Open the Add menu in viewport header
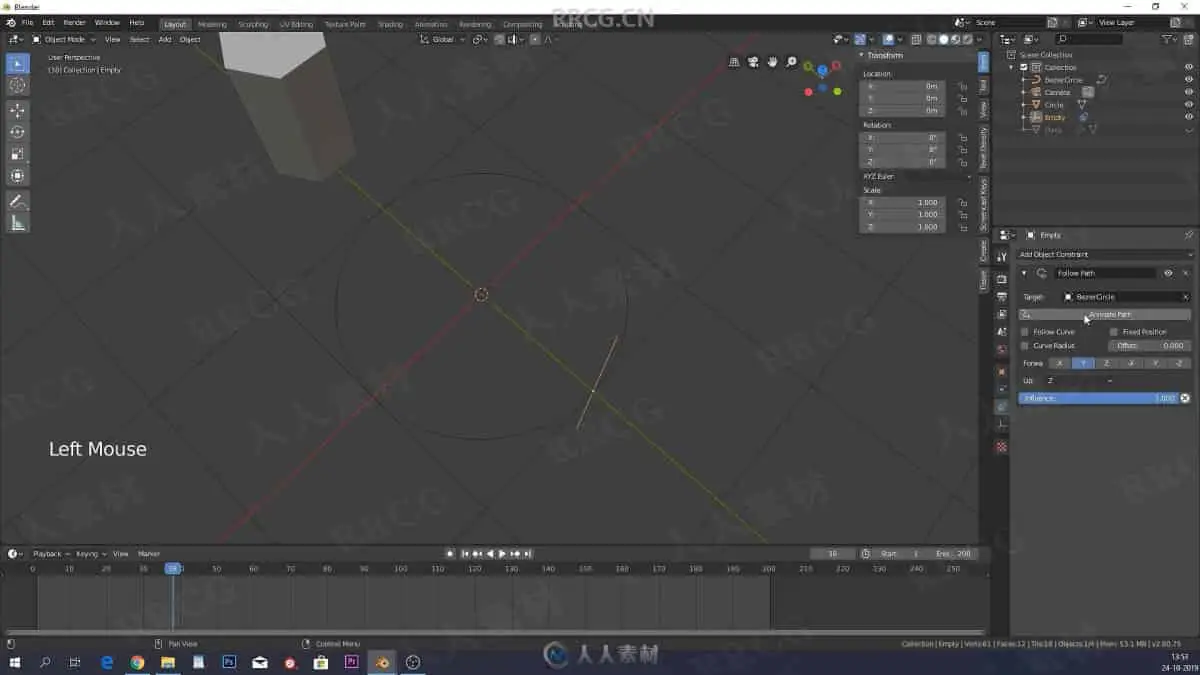 tap(165, 39)
